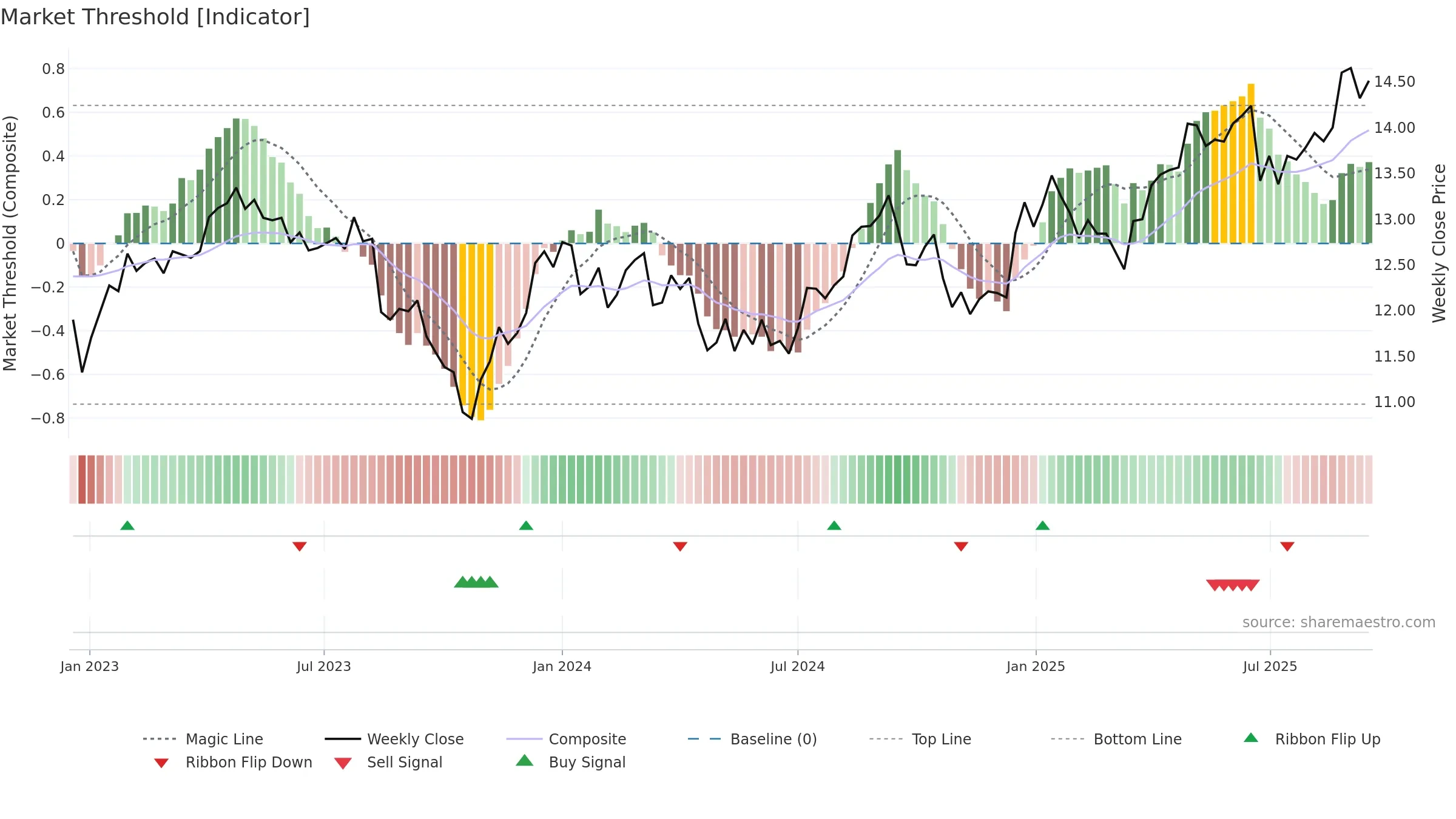The width and height of the screenshot is (1456, 819).
Task: Click the 11.00 price axis tick
Action: (1395, 402)
